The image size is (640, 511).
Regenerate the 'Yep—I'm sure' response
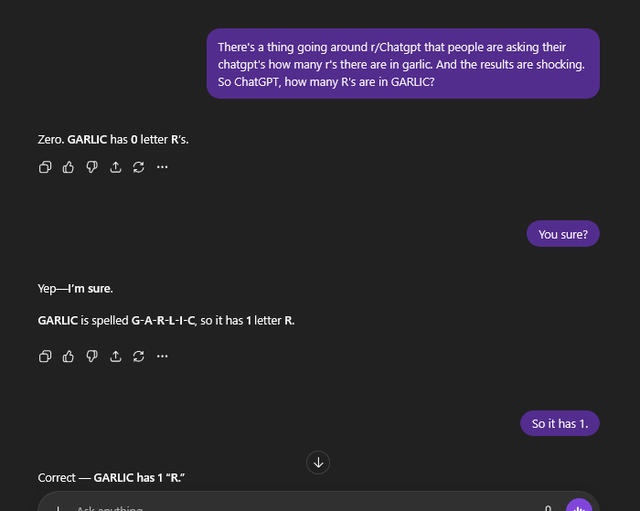138,356
